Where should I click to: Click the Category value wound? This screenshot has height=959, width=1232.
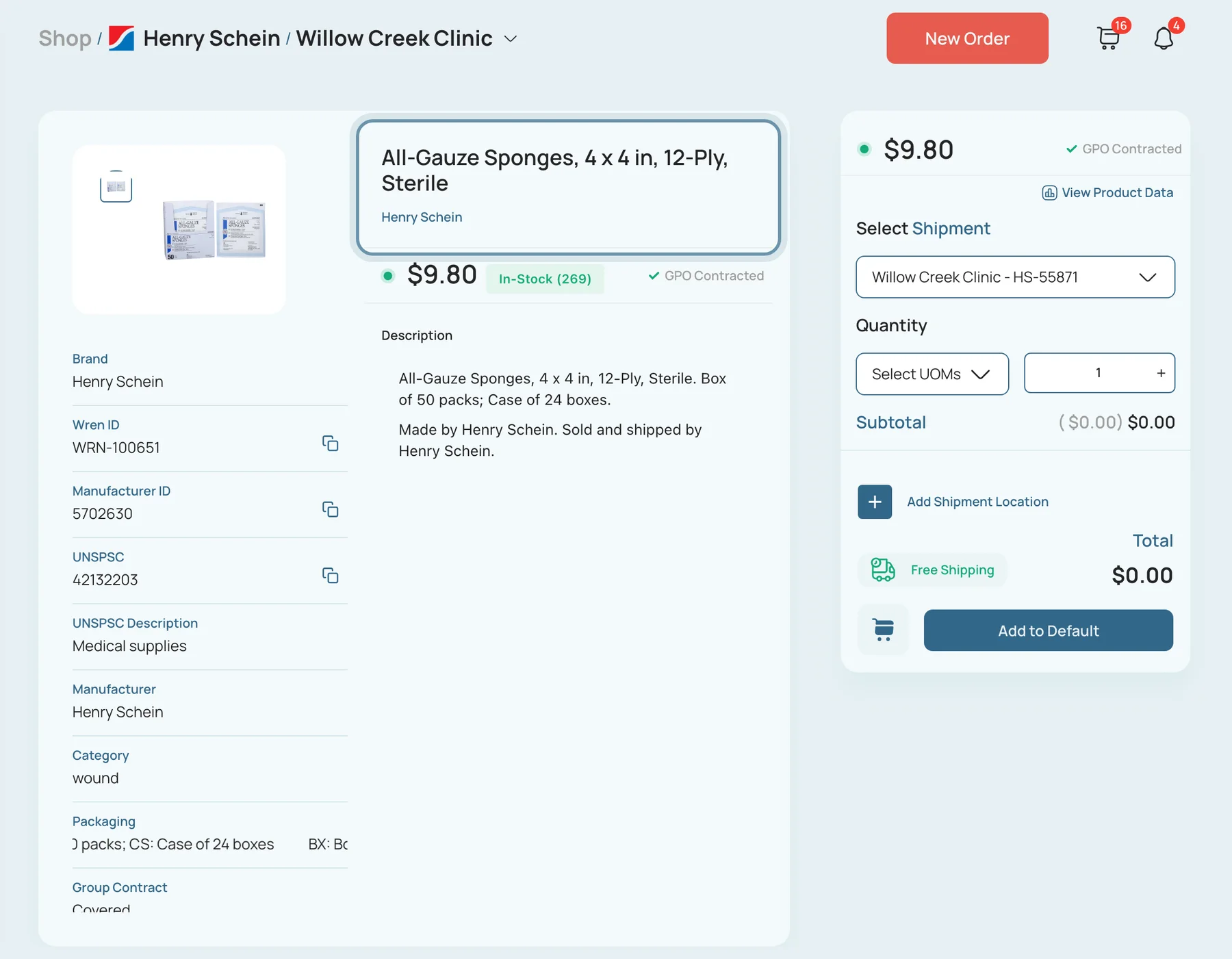pos(96,778)
